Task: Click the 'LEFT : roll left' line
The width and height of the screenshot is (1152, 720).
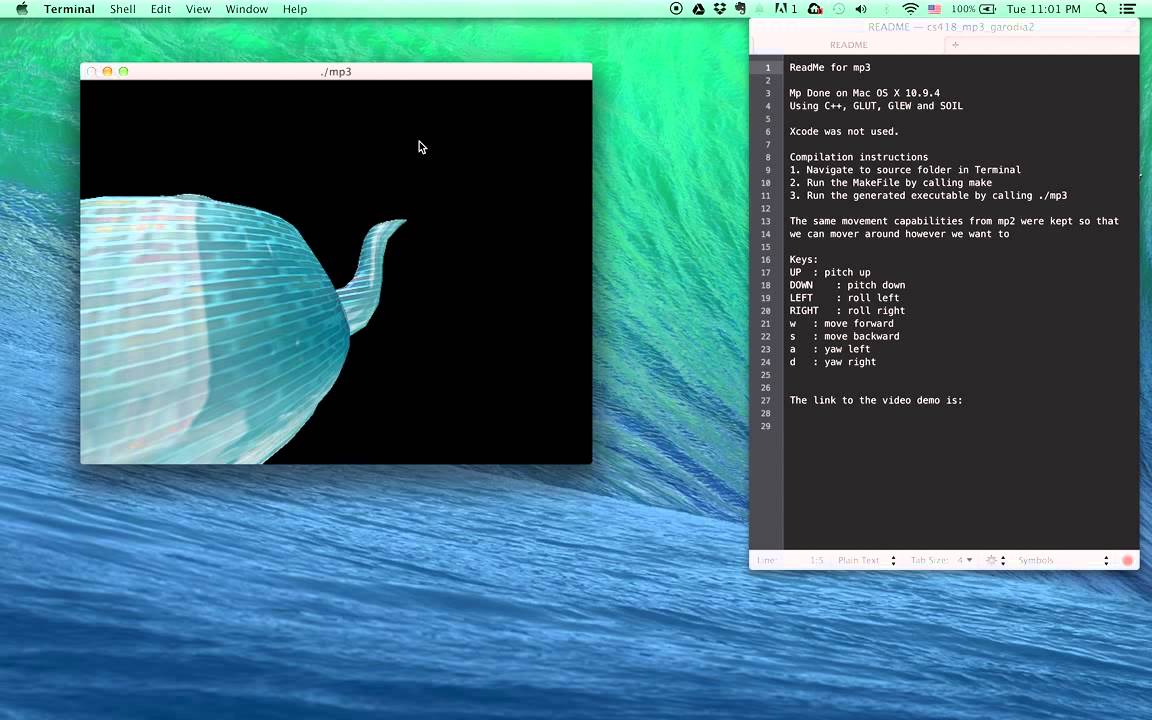Action: coord(844,298)
